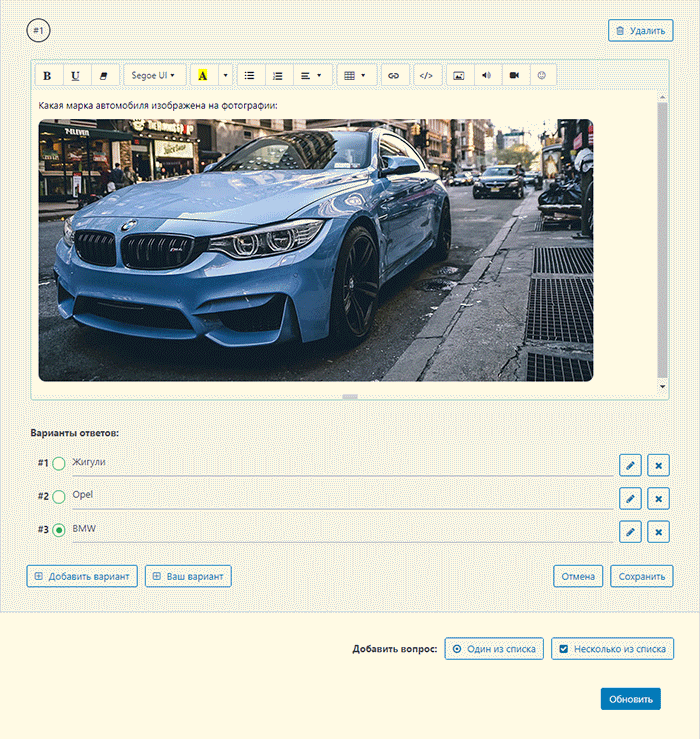Open the insert table dropdown
This screenshot has width=700, height=741.
coord(355,76)
